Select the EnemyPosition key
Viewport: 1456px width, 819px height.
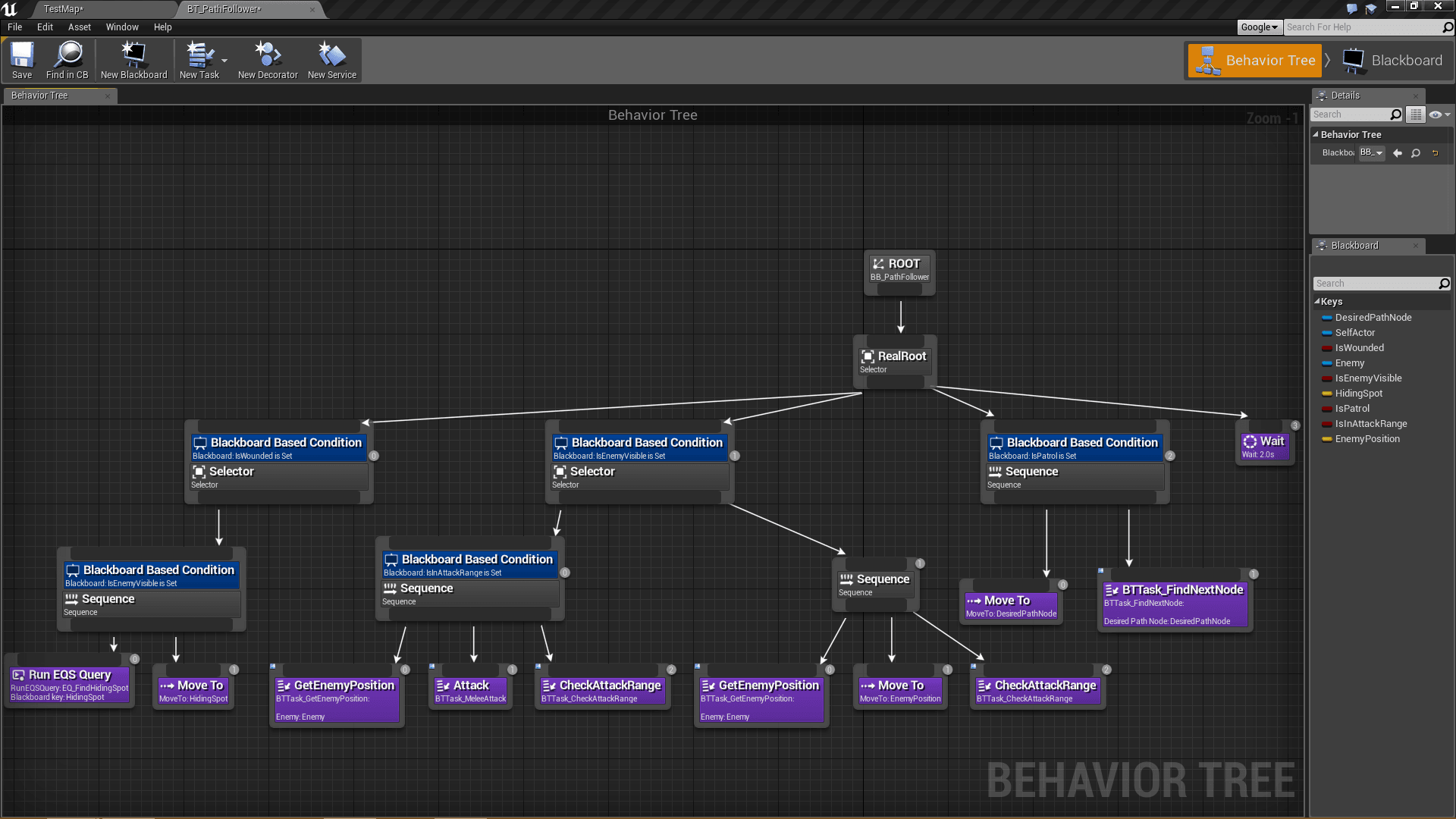click(x=1367, y=439)
